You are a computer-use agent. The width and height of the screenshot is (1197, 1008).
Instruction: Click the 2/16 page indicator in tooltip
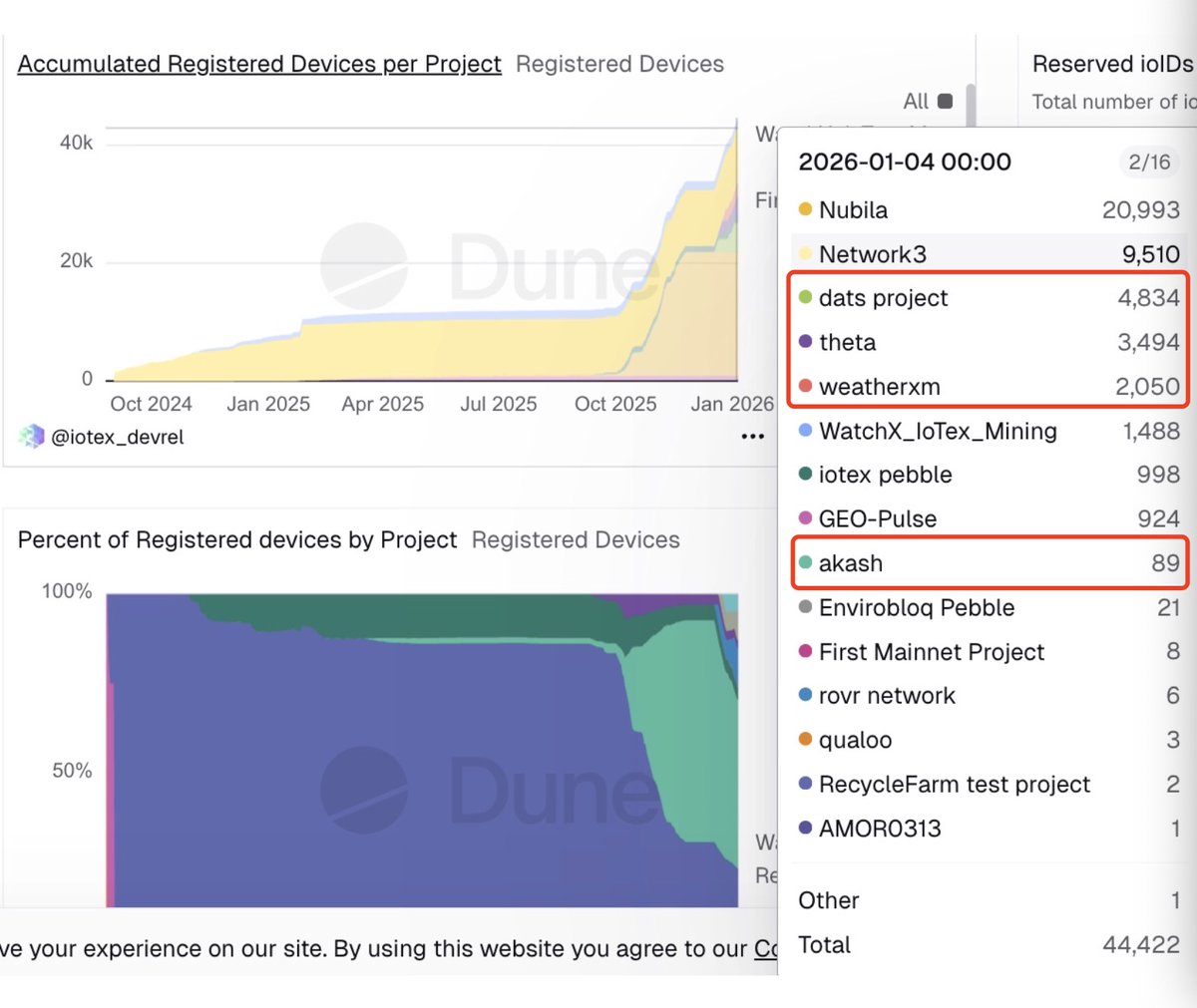pyautogui.click(x=1149, y=162)
